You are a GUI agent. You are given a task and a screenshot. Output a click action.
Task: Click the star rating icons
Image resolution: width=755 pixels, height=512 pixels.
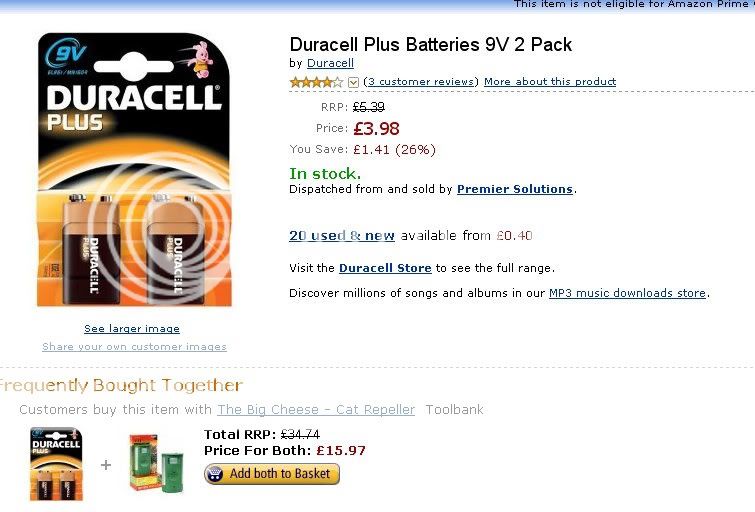pos(316,82)
